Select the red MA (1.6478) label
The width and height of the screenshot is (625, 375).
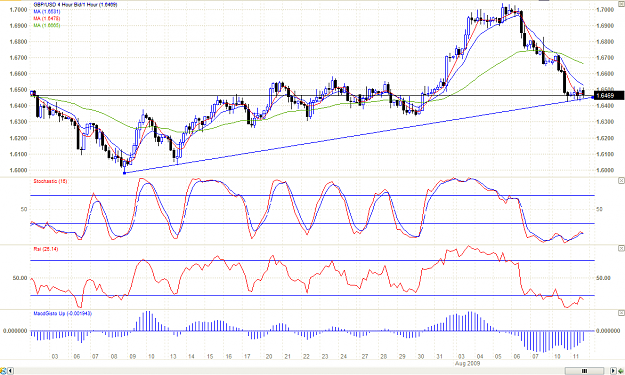pyautogui.click(x=47, y=18)
